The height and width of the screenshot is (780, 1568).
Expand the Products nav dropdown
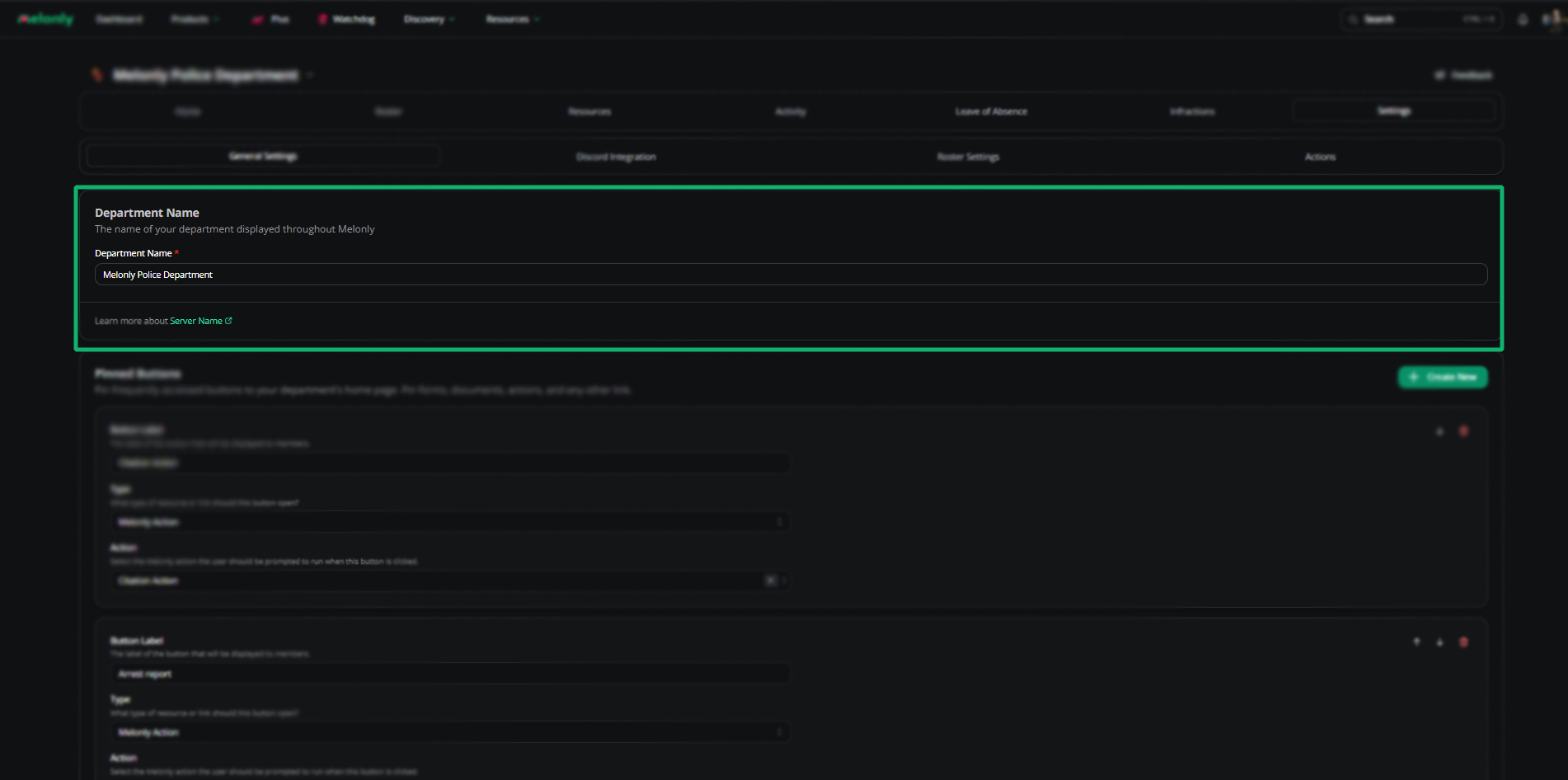(195, 19)
